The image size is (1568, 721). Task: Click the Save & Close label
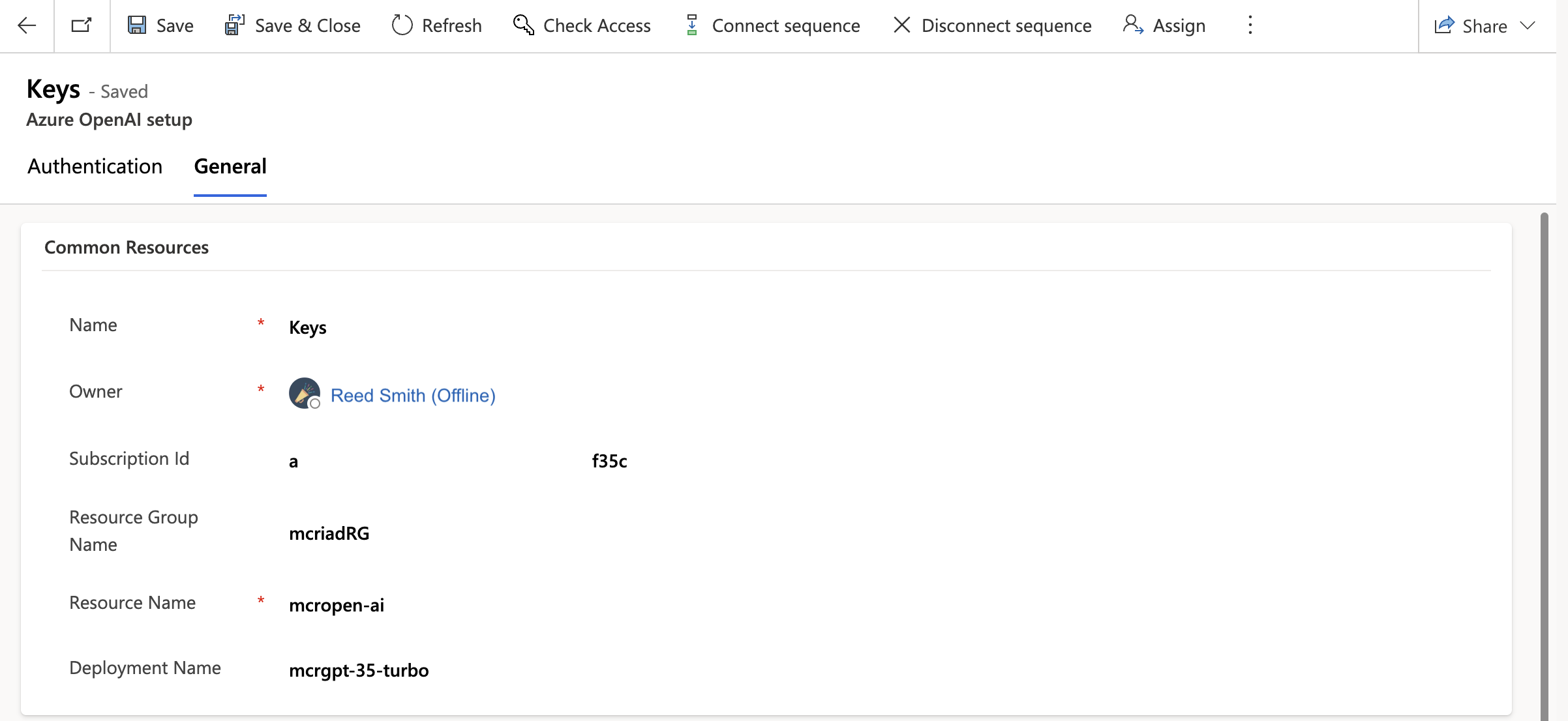(x=308, y=26)
